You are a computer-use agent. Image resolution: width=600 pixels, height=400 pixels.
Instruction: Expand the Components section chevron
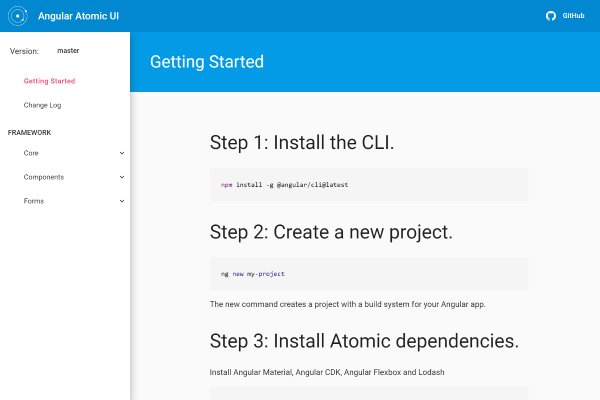click(x=122, y=177)
